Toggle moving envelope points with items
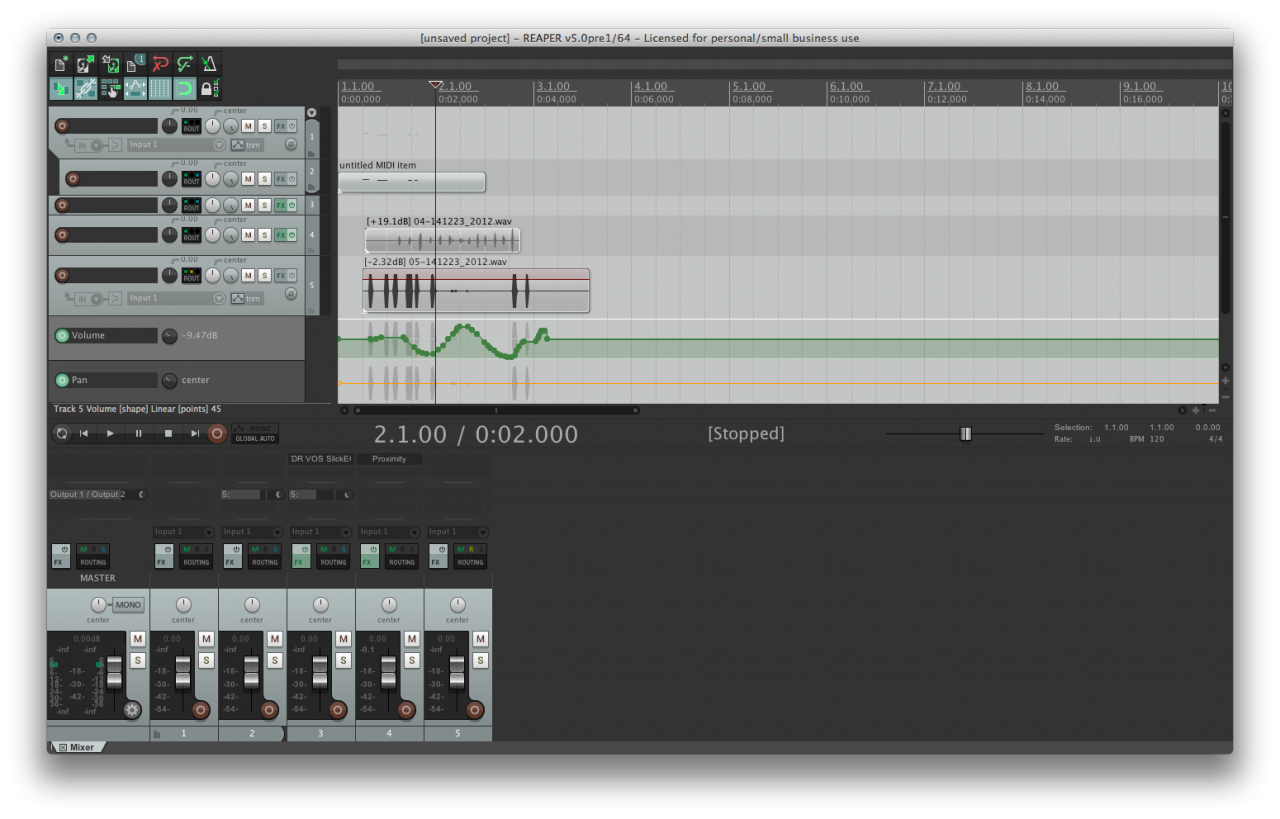Image resolution: width=1280 pixels, height=819 pixels. point(135,89)
